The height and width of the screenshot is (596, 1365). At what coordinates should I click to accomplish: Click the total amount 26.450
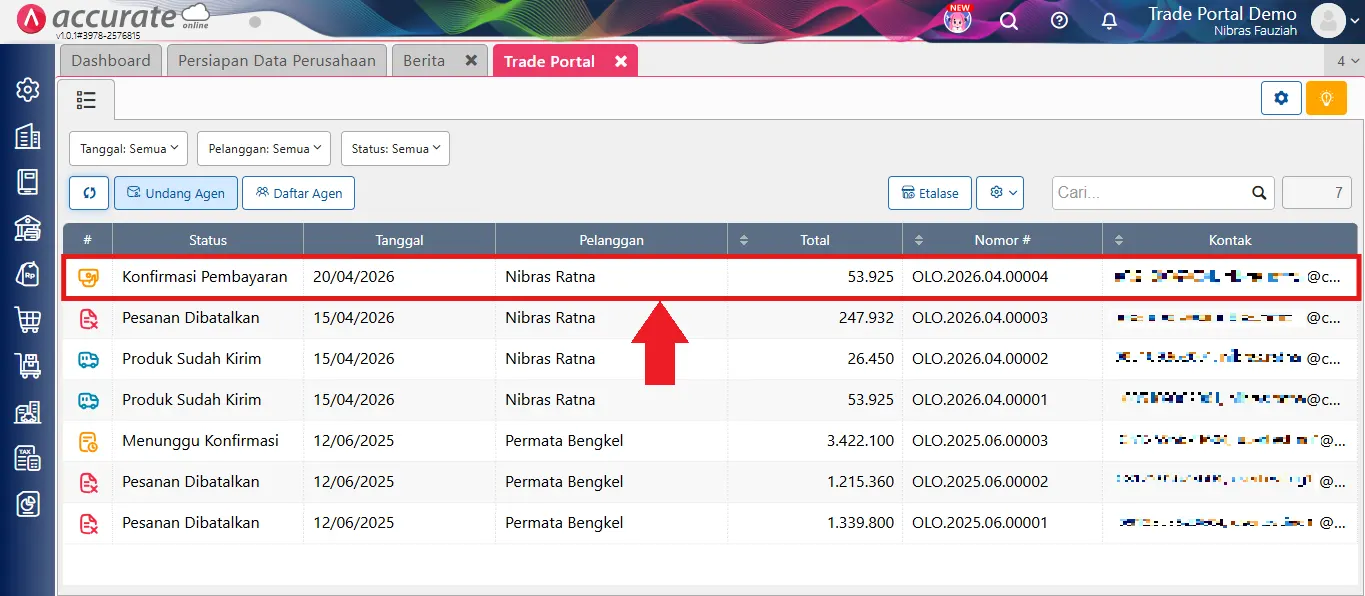click(x=871, y=359)
